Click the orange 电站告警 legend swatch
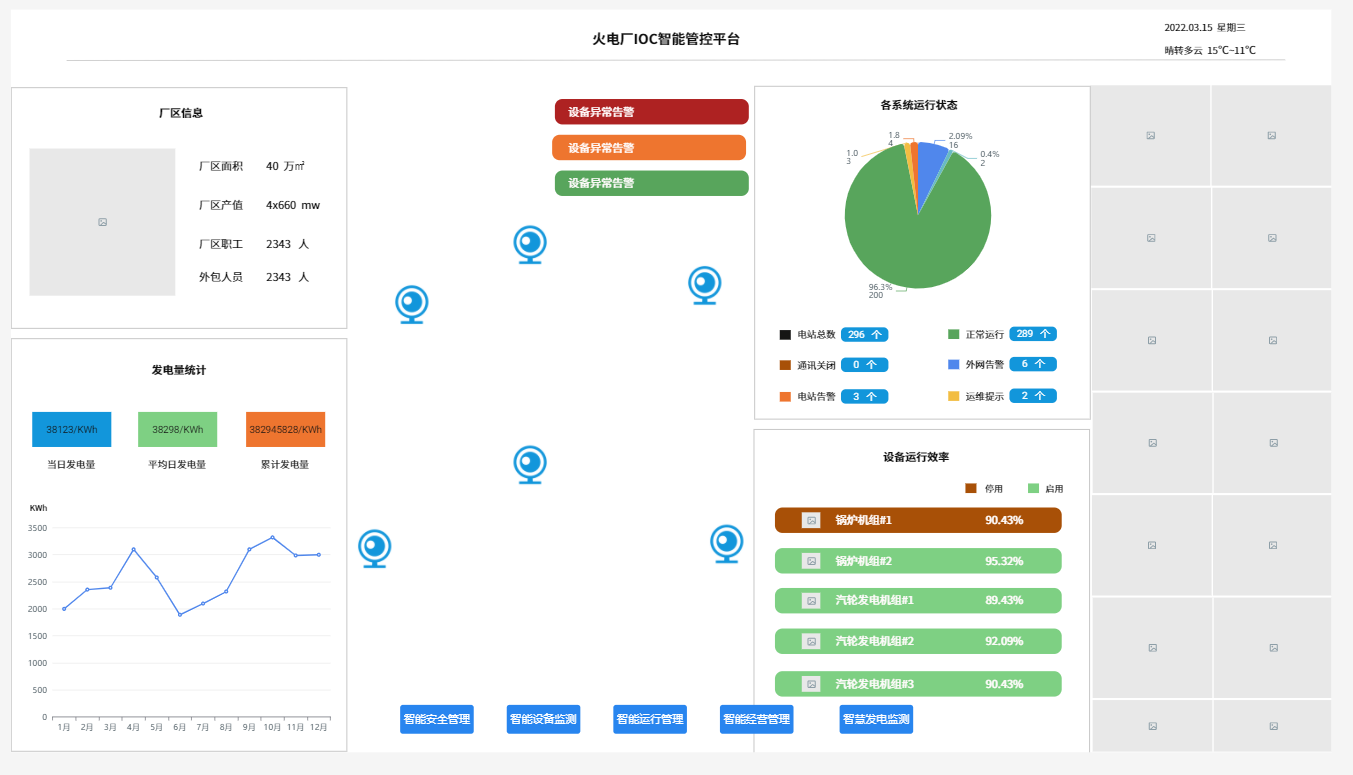 [785, 397]
